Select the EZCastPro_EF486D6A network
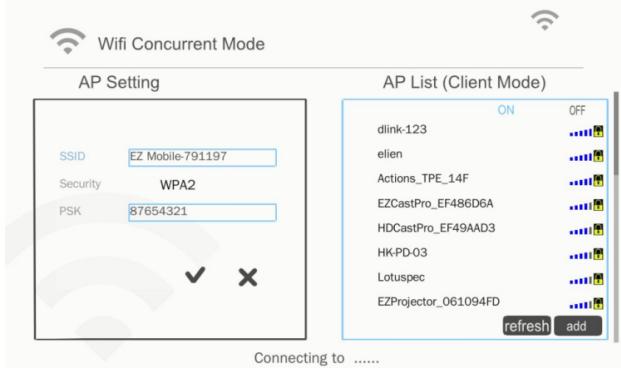This screenshot has width=621, height=368. [x=435, y=203]
